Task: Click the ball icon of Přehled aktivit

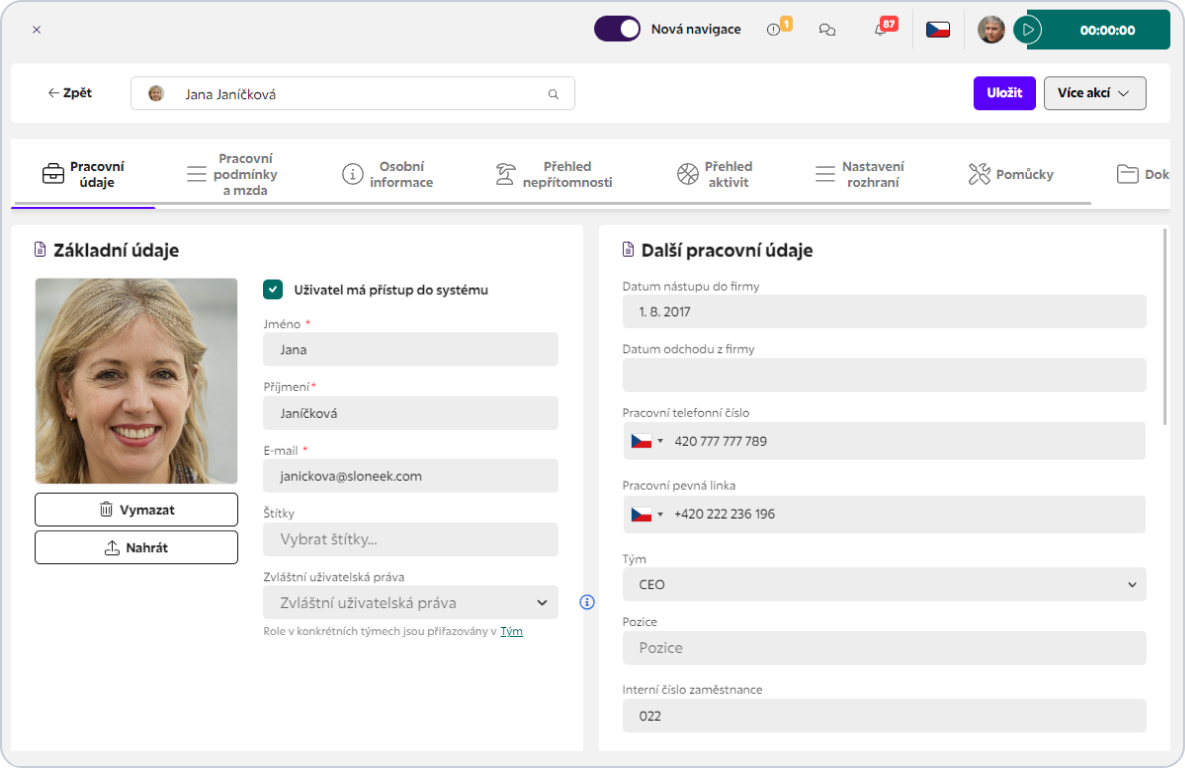Action: 688,174
